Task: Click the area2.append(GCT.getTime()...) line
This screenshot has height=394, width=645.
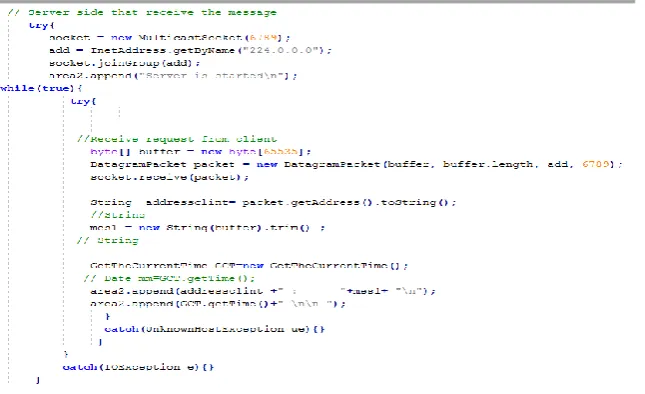Action: pyautogui.click(x=218, y=304)
